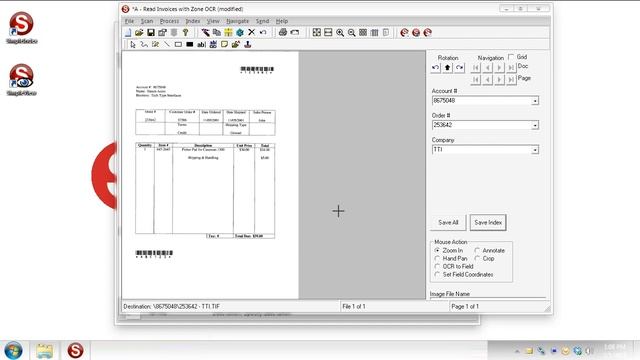
Task: Click the new document toolbar icon
Action: 128,33
